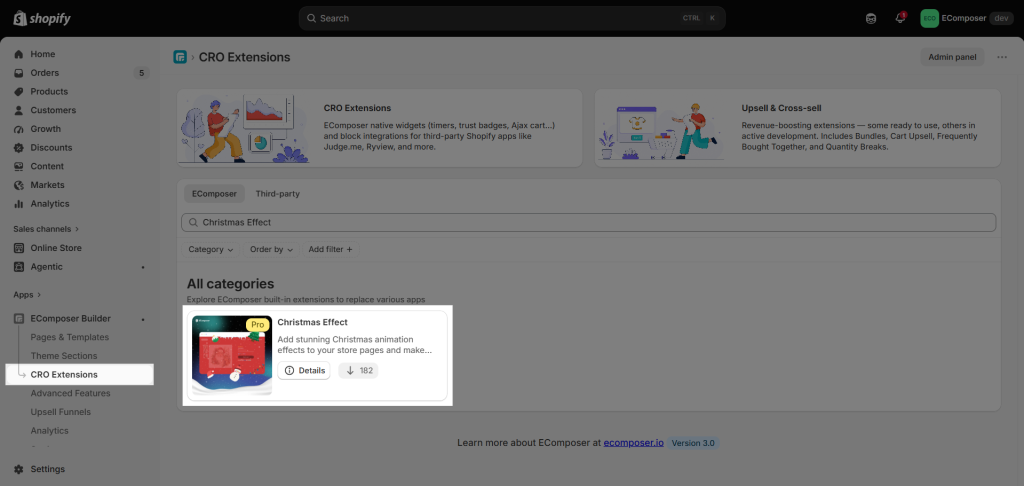This screenshot has width=1024, height=486.
Task: Click the CRO Extensions banner card
Action: click(x=379, y=128)
